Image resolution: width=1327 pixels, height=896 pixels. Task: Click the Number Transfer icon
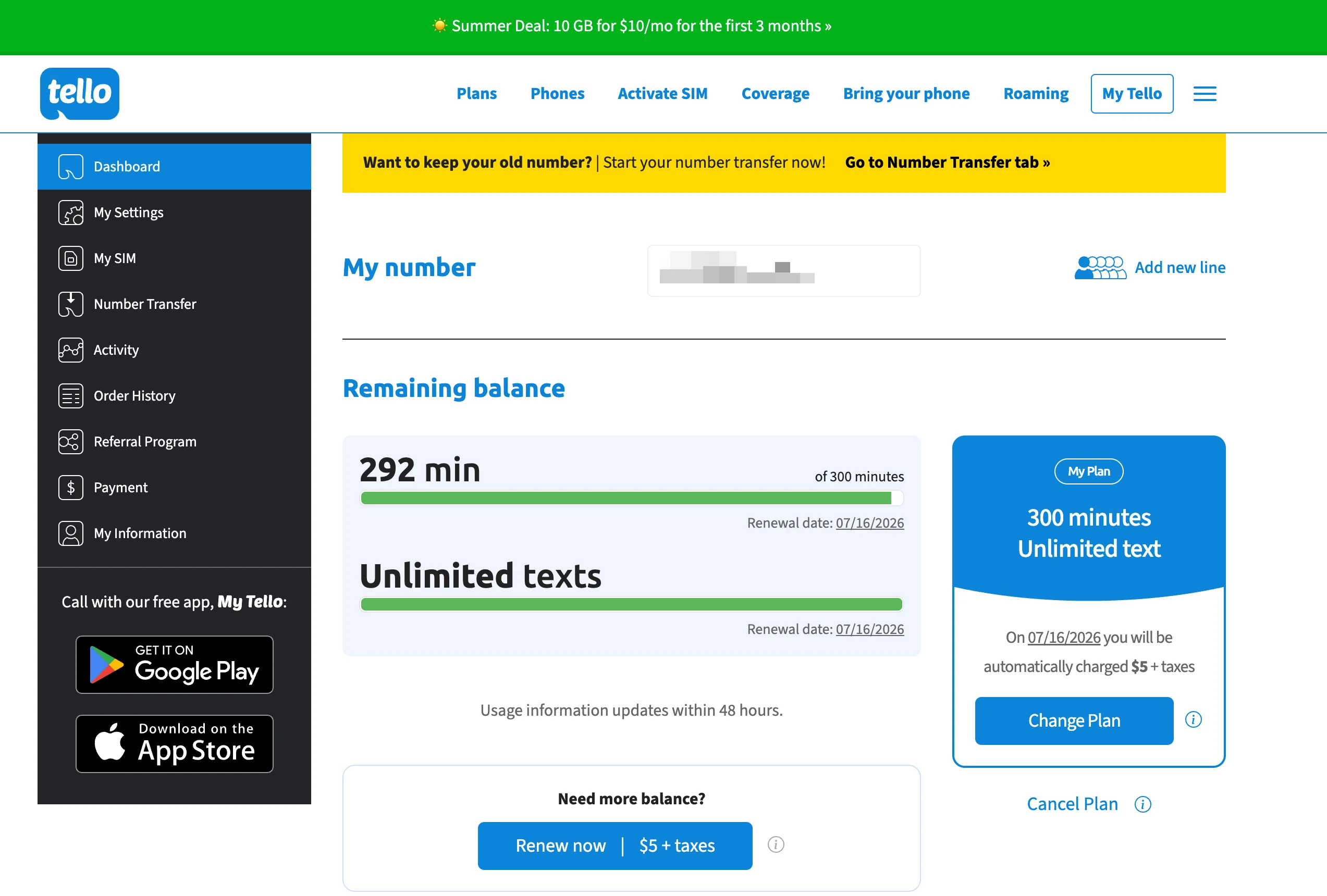coord(71,304)
